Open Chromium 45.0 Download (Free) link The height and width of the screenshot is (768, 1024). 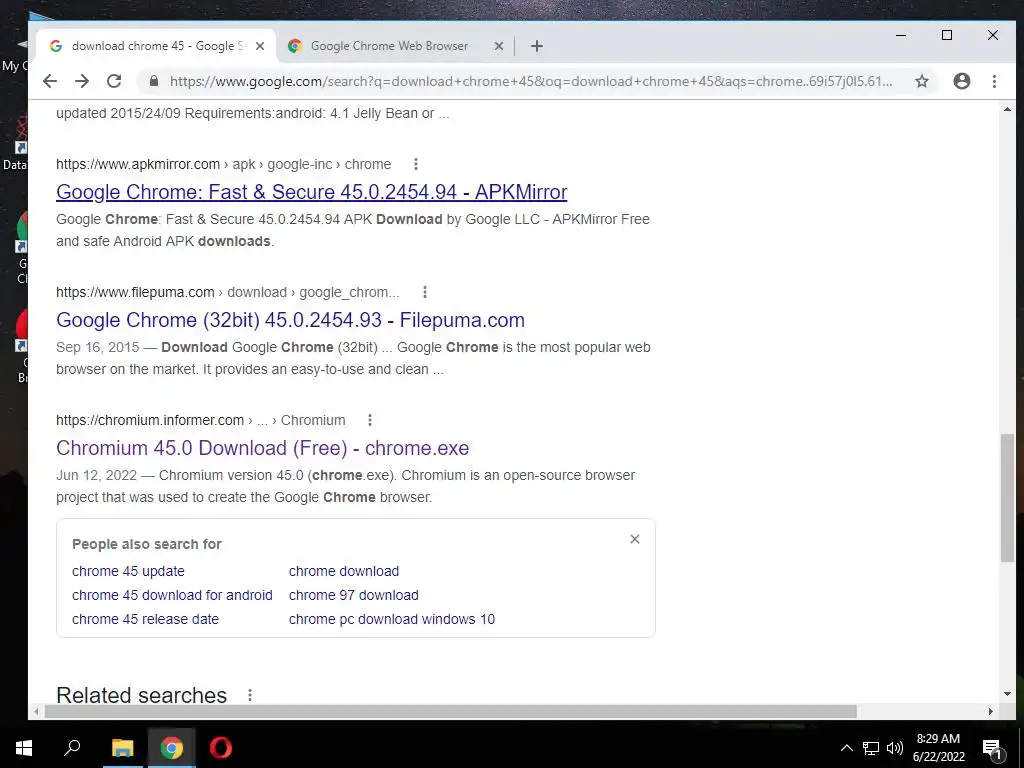[x=263, y=448]
